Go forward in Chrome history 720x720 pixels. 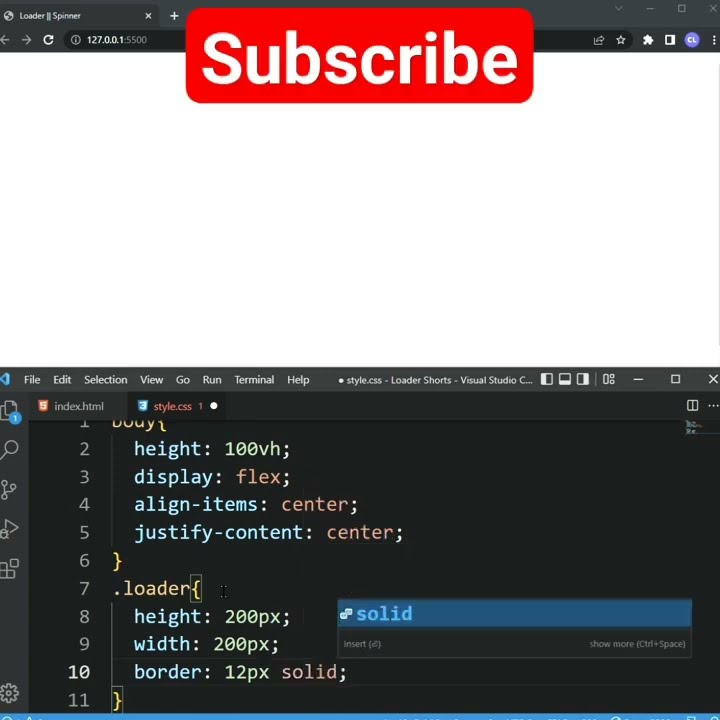pyautogui.click(x=27, y=40)
